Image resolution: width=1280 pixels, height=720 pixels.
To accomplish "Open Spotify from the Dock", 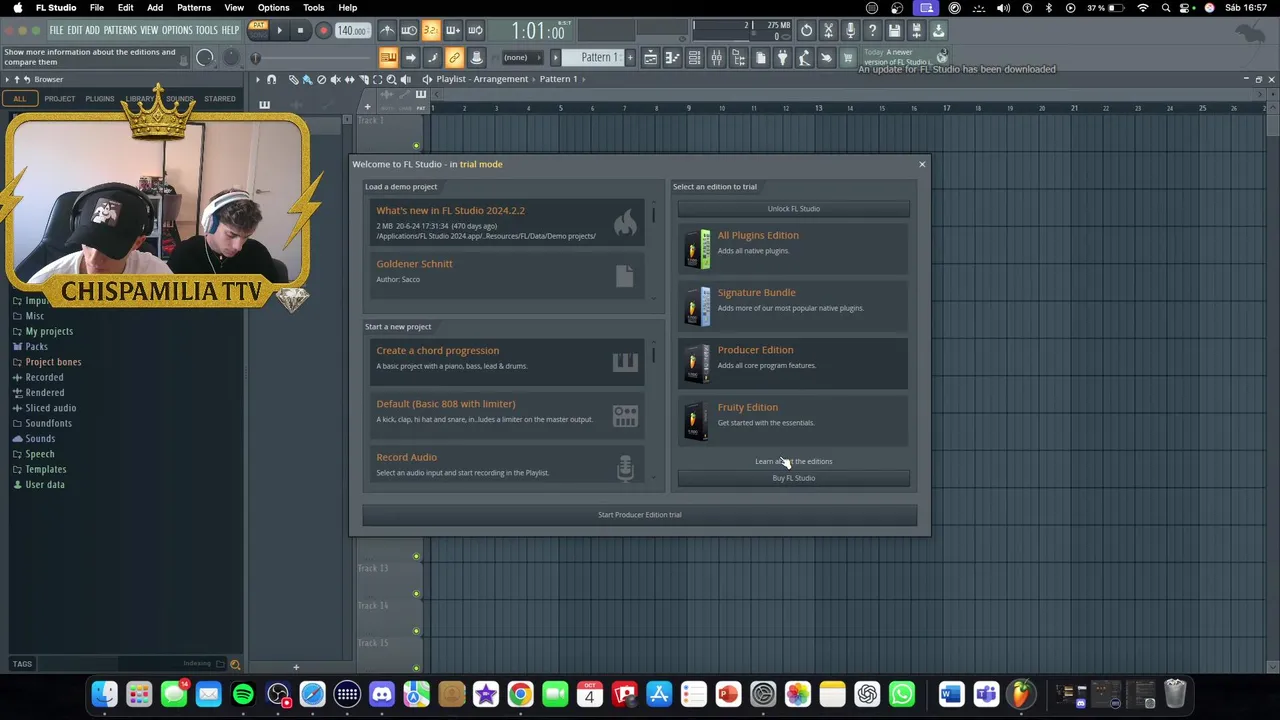I will coord(243,693).
